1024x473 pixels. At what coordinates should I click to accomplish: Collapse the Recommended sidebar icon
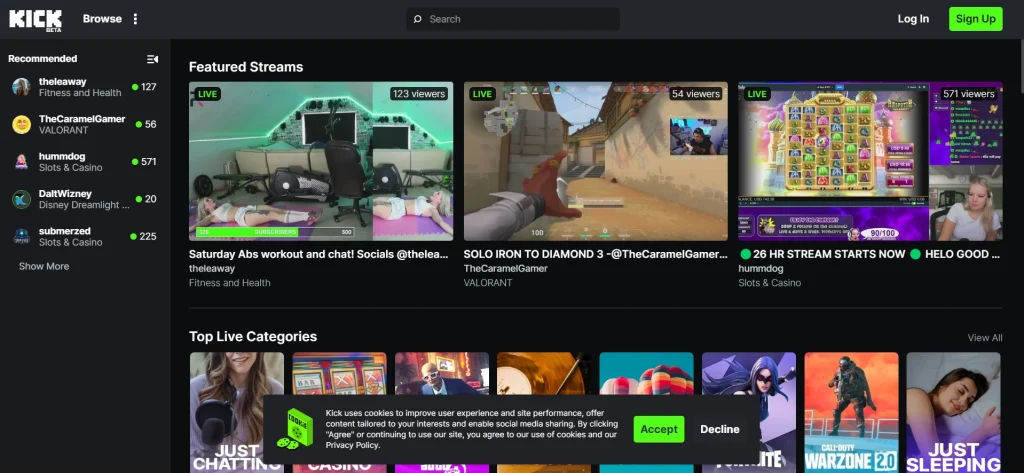(152, 59)
